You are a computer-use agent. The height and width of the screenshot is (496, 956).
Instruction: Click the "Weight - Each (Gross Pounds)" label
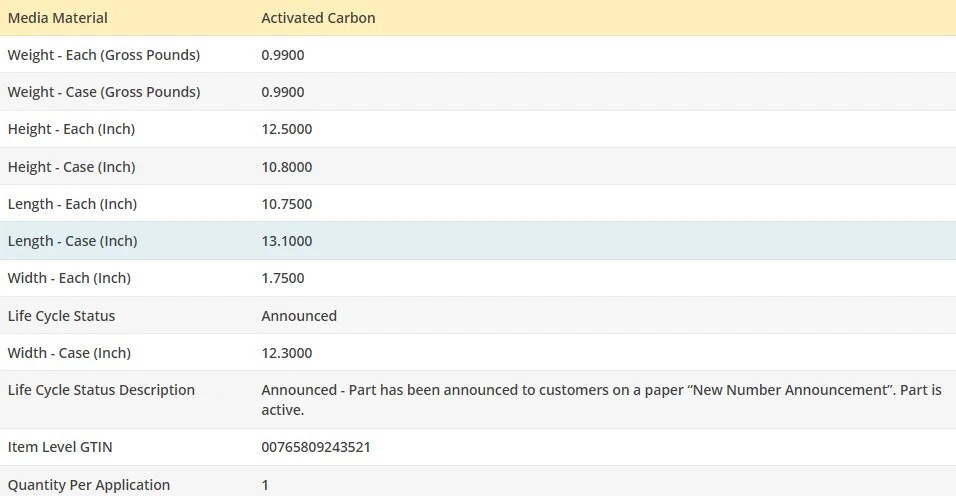pos(104,55)
